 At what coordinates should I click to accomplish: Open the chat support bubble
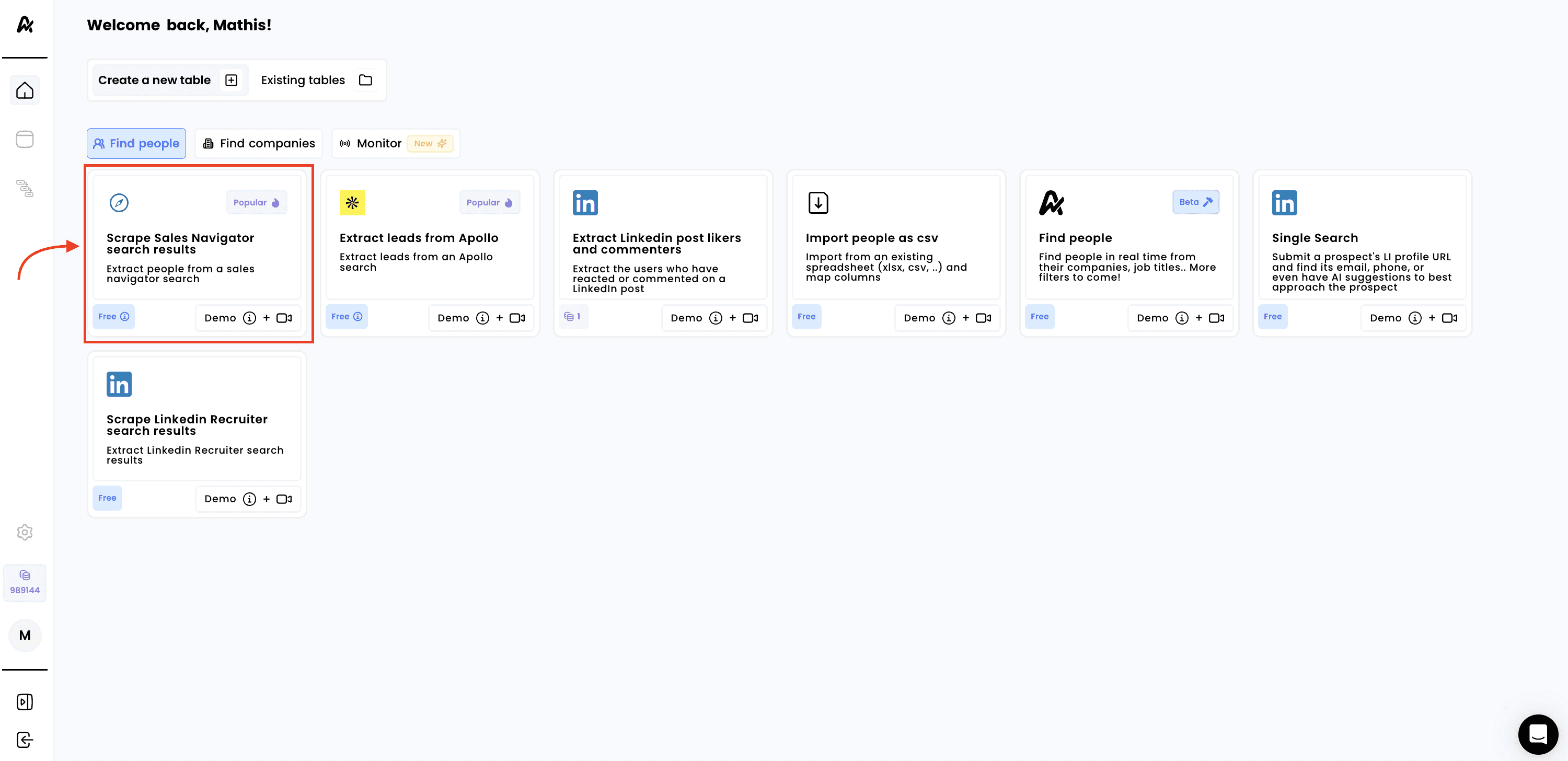coord(1538,734)
